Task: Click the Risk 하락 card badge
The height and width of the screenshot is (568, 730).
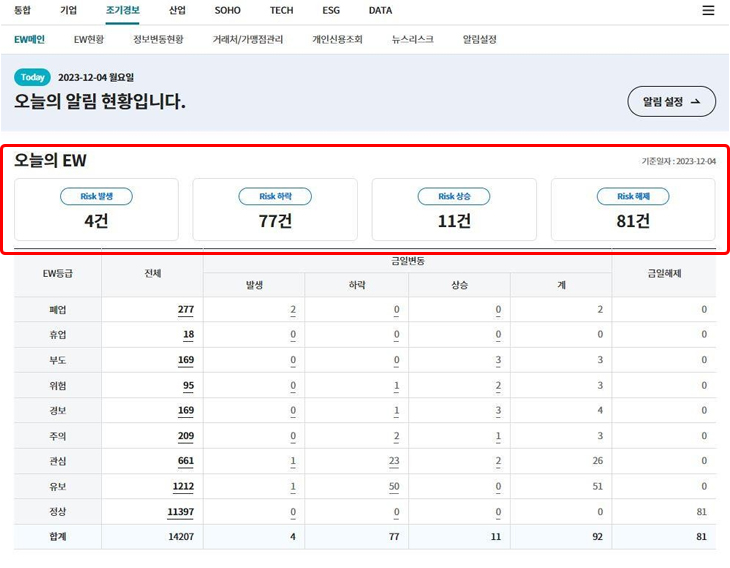Action: (275, 197)
